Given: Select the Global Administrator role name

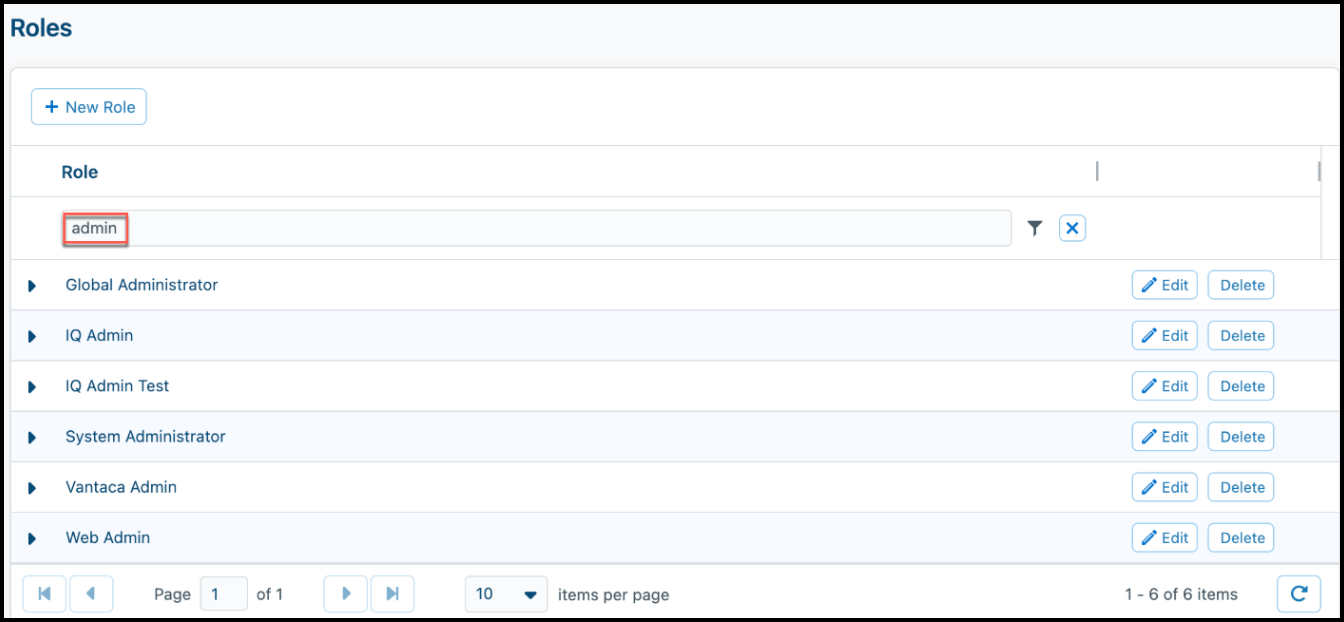Looking at the screenshot, I should [142, 285].
